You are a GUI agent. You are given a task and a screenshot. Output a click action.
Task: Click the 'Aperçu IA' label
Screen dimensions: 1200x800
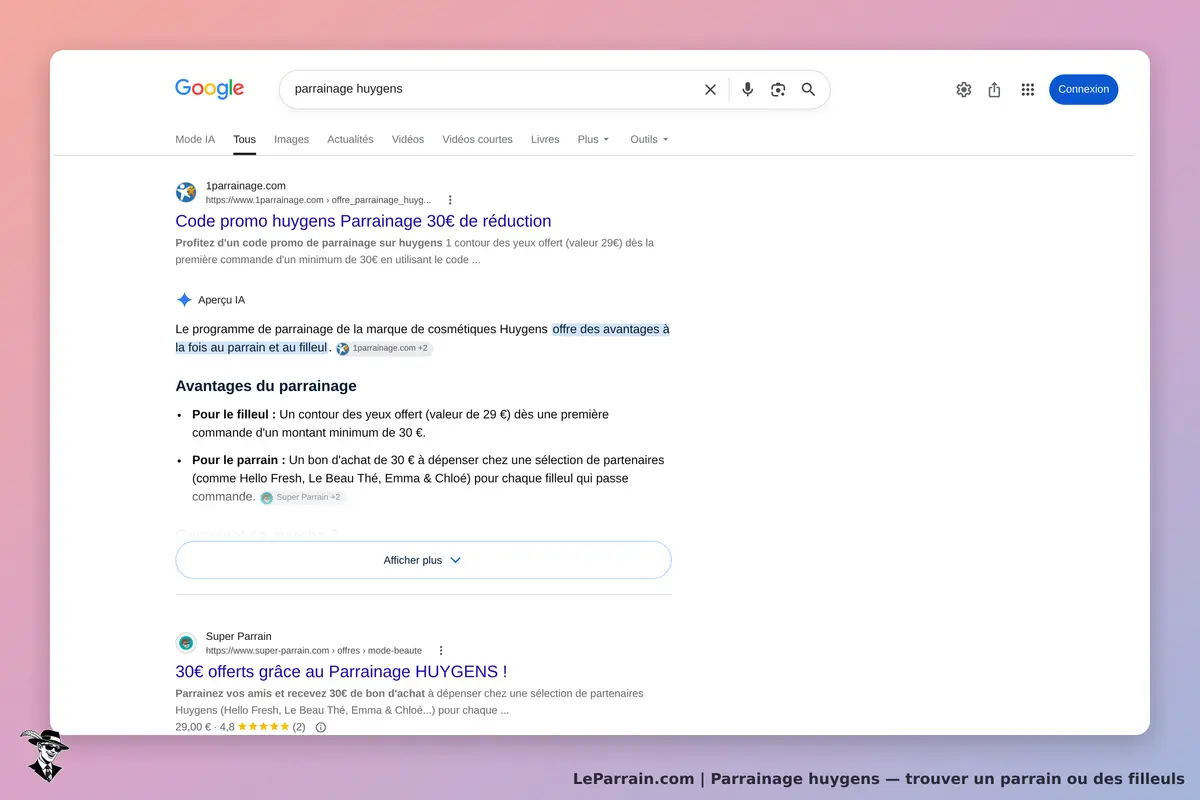tap(221, 300)
